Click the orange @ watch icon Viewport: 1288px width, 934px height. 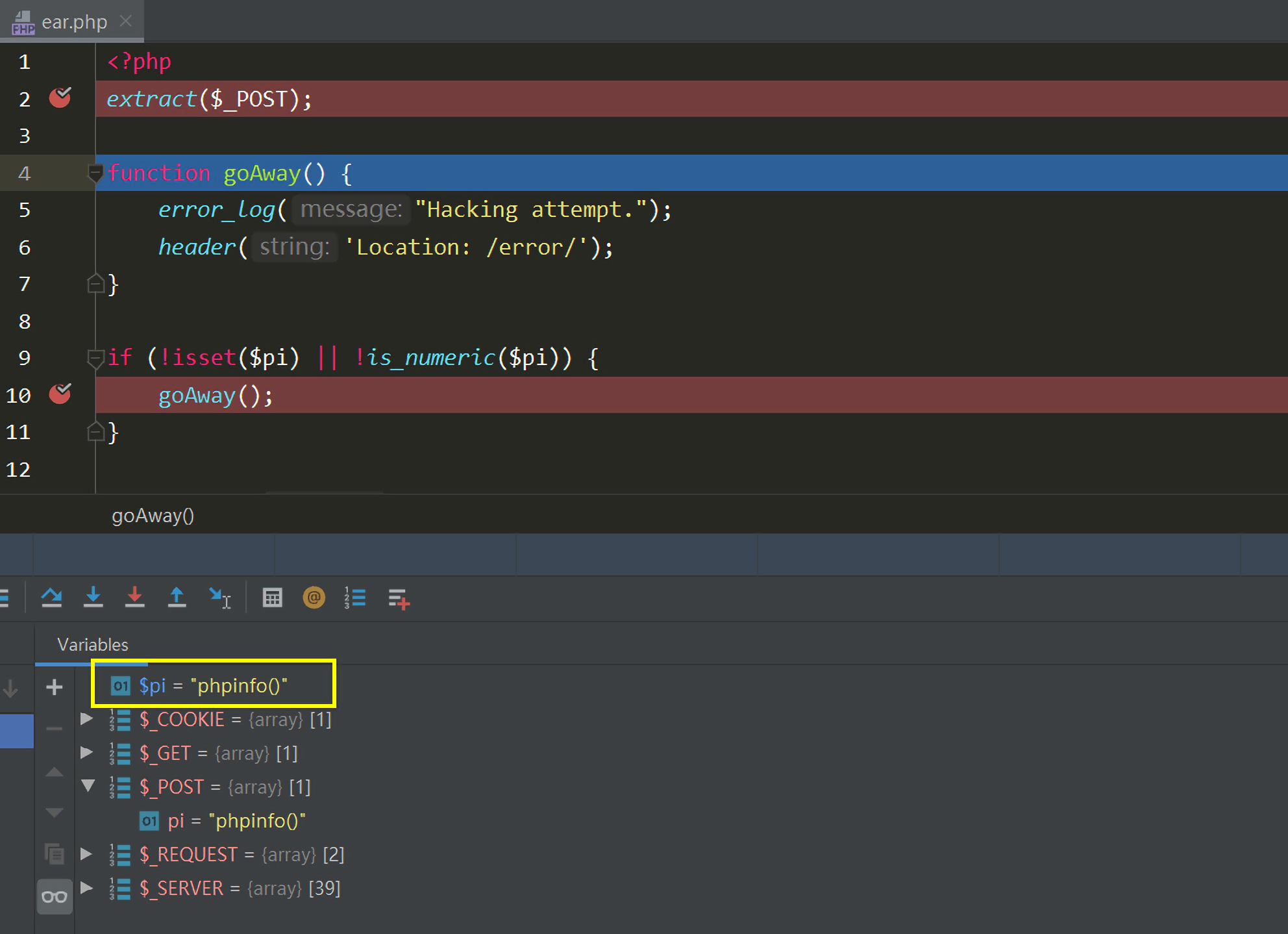[314, 598]
